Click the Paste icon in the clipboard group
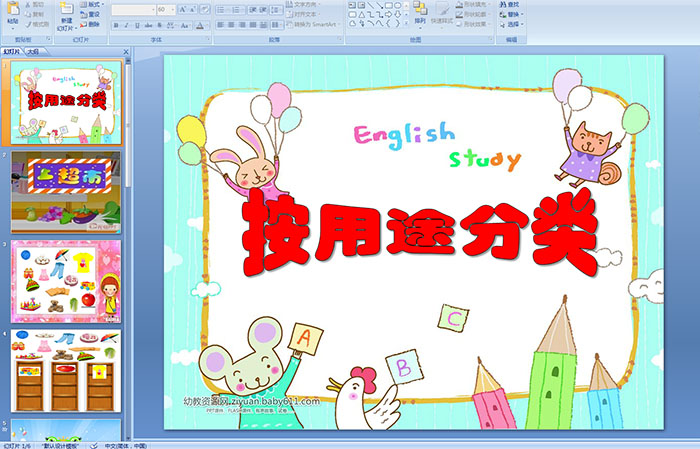 [13, 8]
